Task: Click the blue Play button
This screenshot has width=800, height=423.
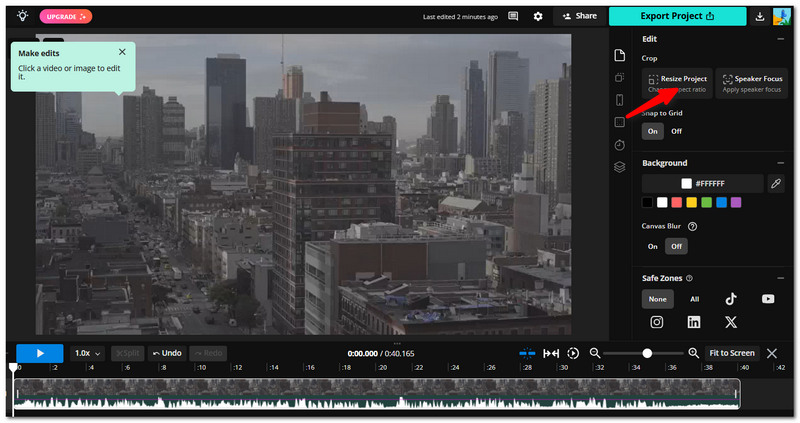Action: 40,353
